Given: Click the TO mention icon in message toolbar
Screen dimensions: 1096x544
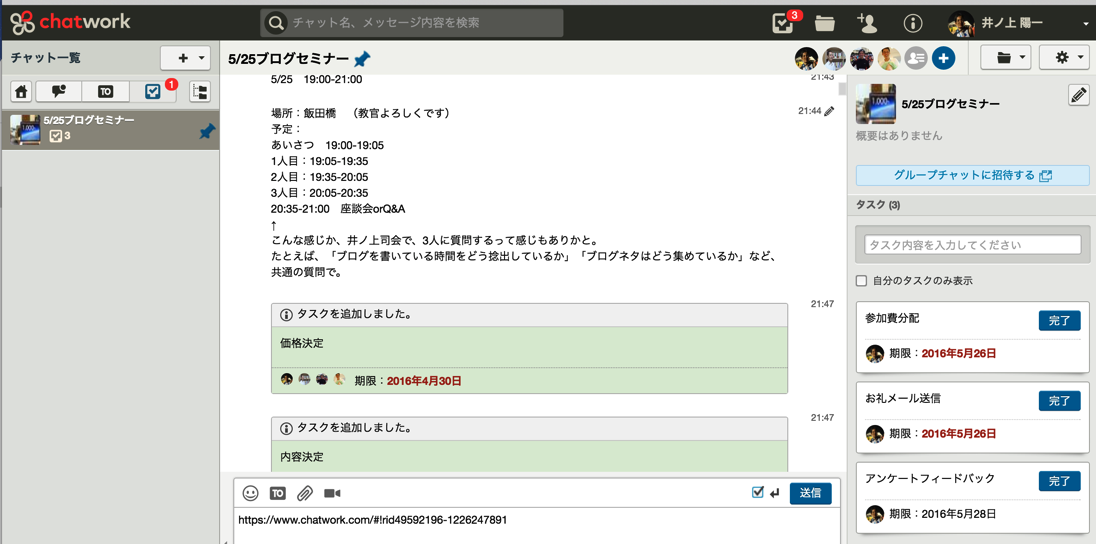Looking at the screenshot, I should pos(278,493).
